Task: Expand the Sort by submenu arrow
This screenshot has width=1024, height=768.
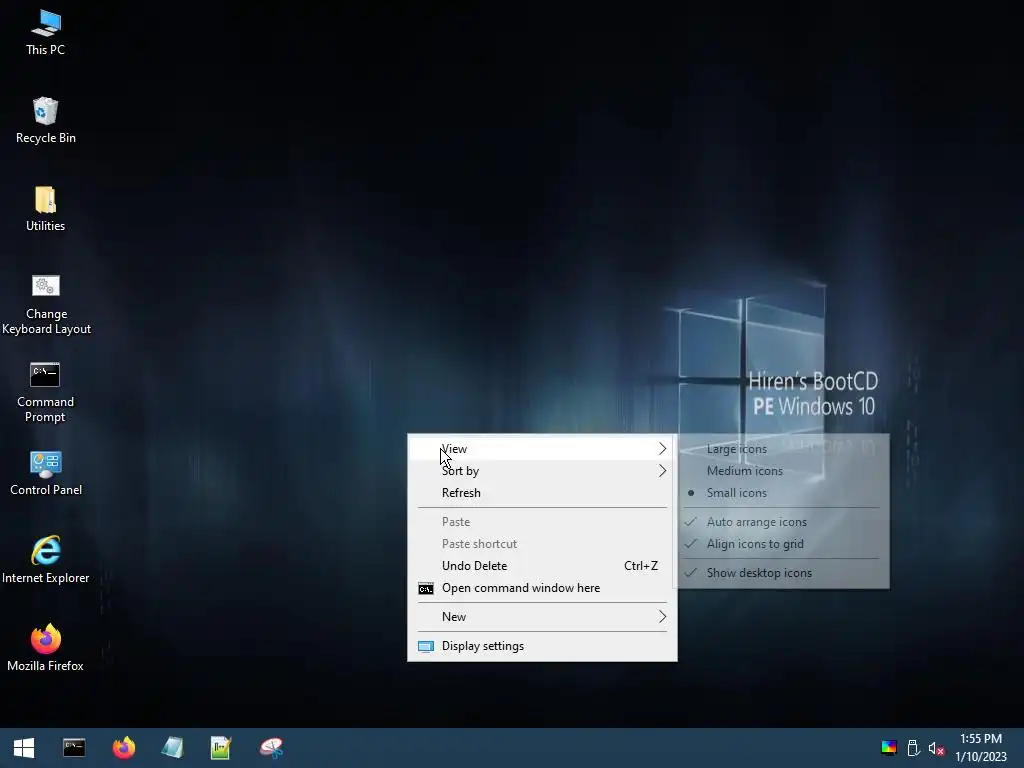Action: coord(662,471)
